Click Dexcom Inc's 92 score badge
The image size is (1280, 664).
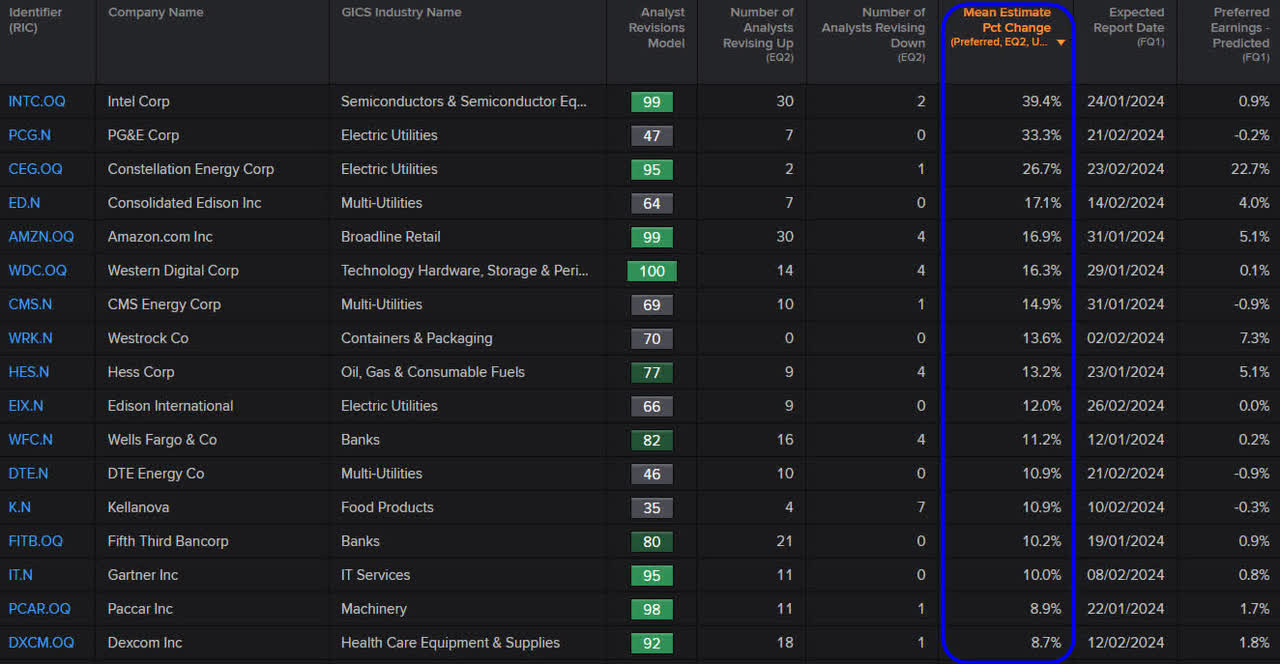[651, 642]
